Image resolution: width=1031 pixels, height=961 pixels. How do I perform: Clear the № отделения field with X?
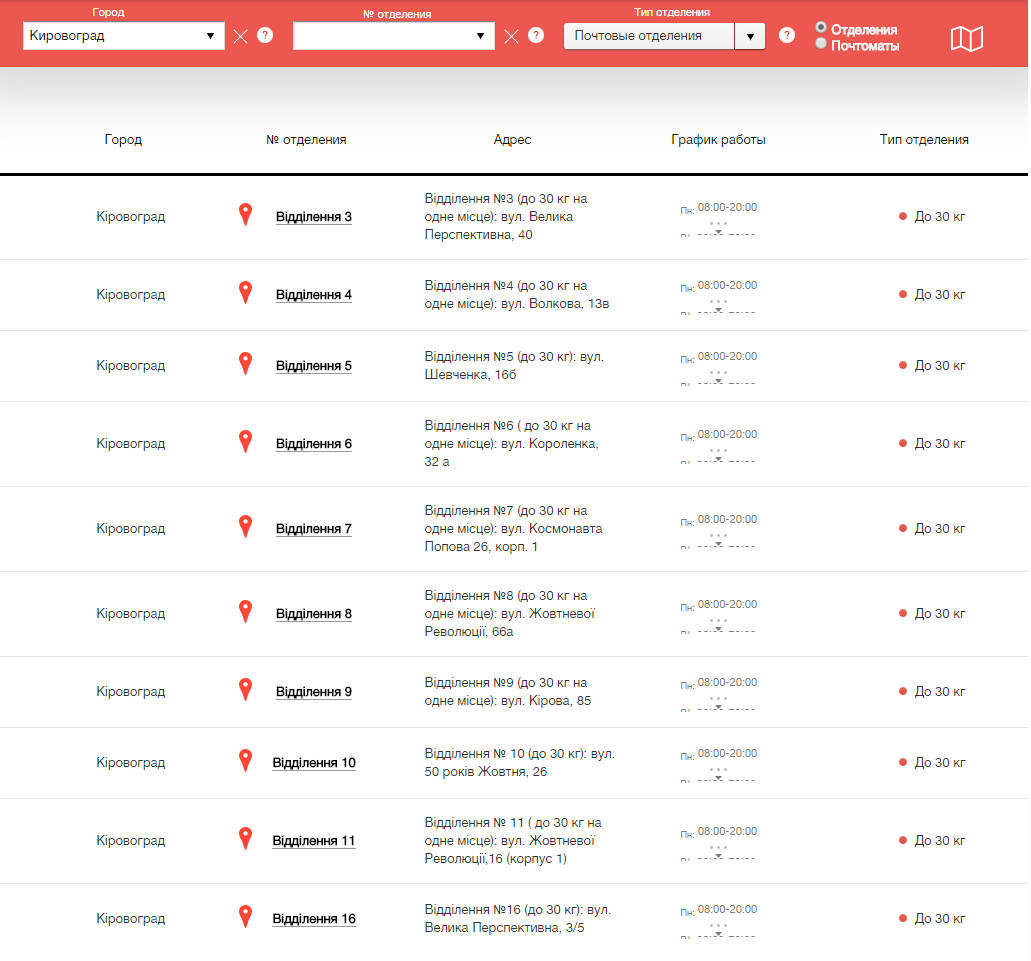coord(511,36)
